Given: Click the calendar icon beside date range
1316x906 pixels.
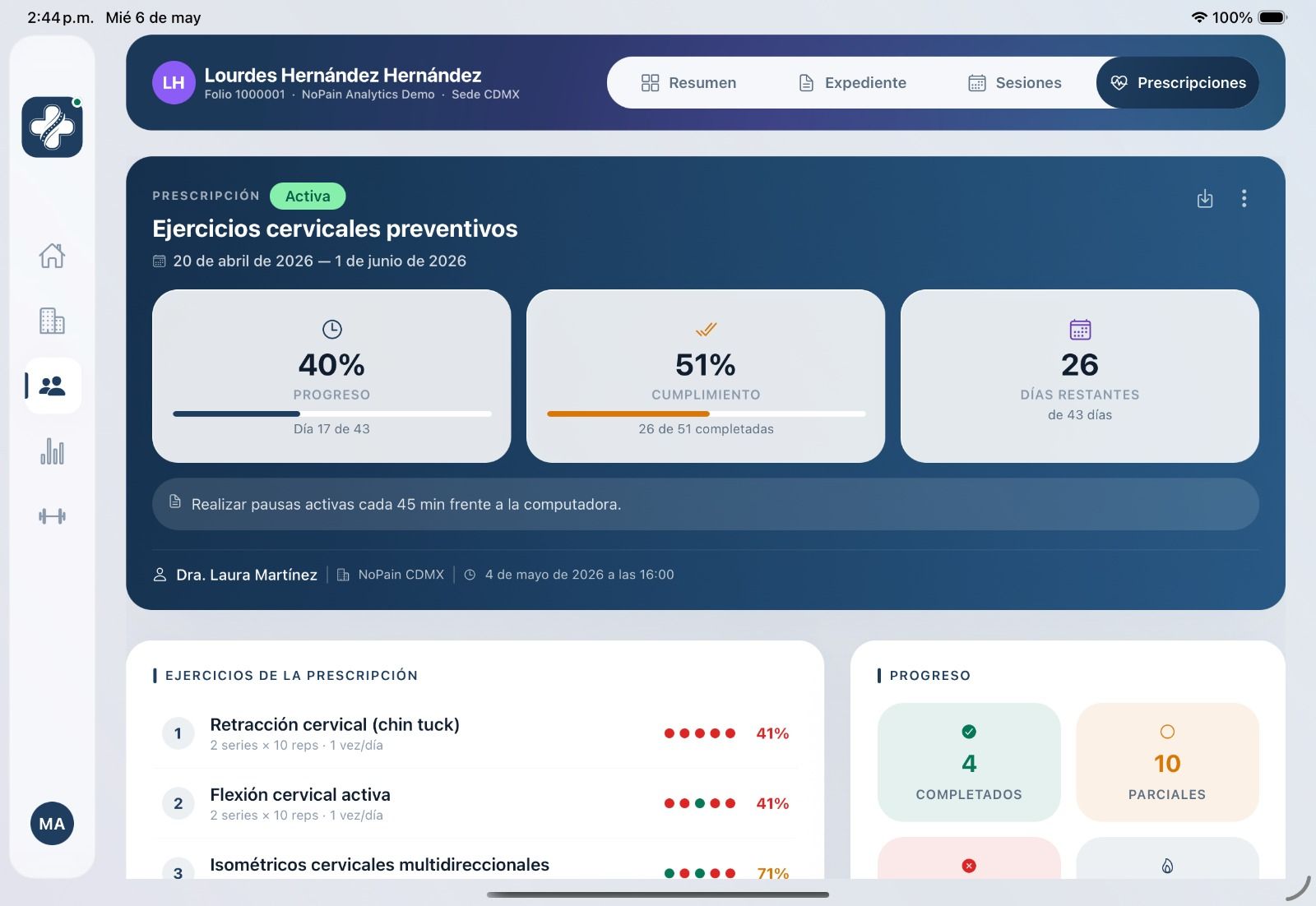Looking at the screenshot, I should pyautogui.click(x=159, y=261).
